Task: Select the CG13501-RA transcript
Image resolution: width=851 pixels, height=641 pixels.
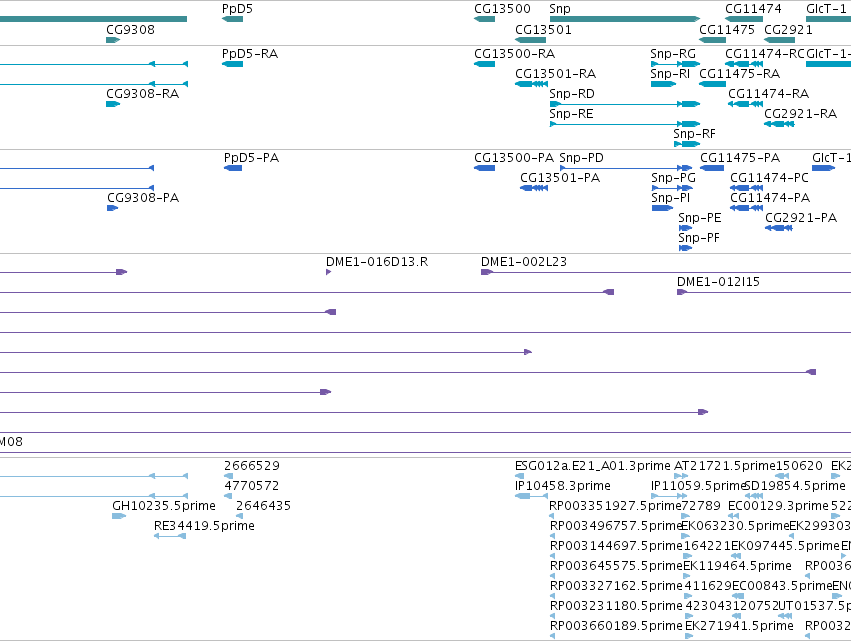Action: [531, 84]
